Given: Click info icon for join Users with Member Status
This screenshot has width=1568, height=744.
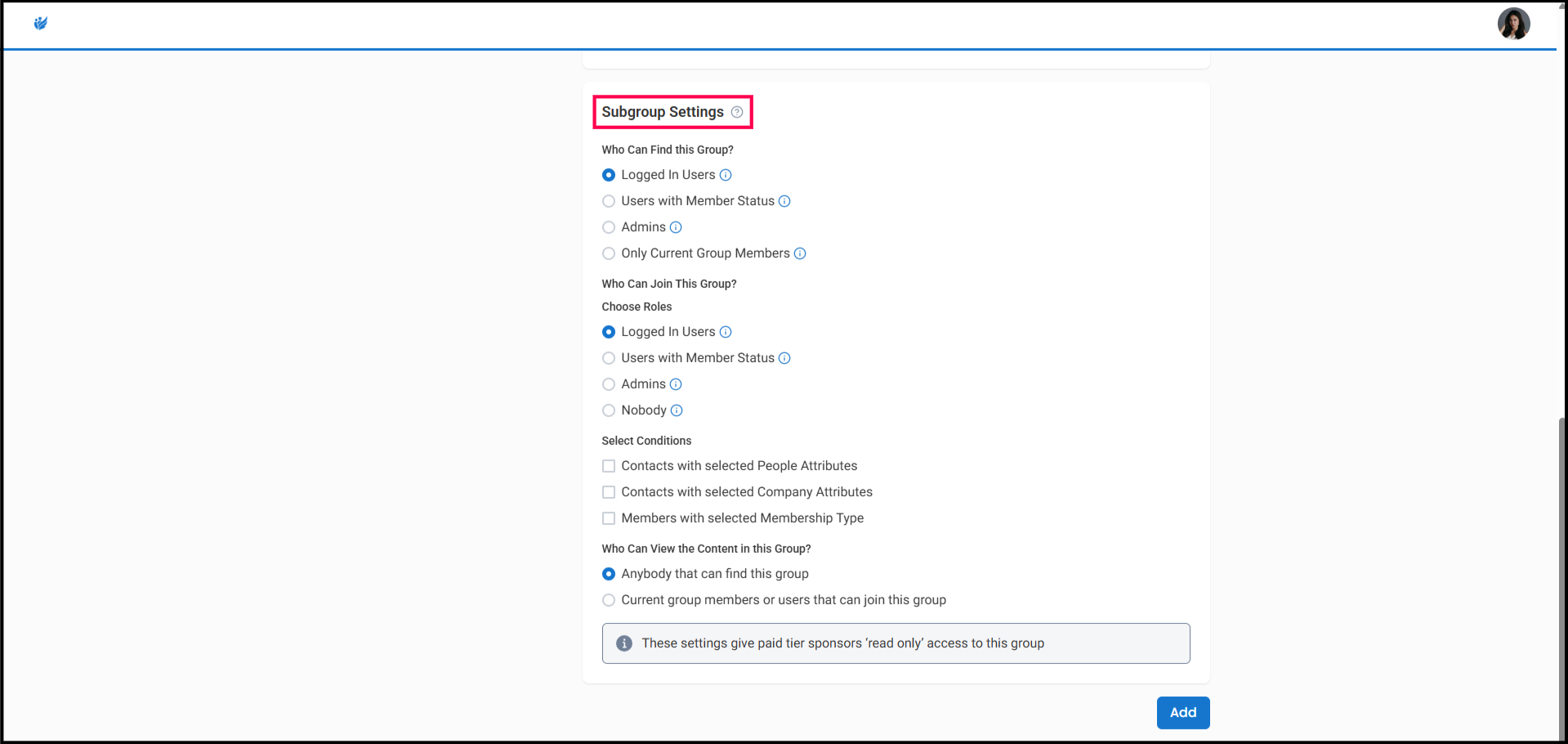Looking at the screenshot, I should [x=784, y=358].
